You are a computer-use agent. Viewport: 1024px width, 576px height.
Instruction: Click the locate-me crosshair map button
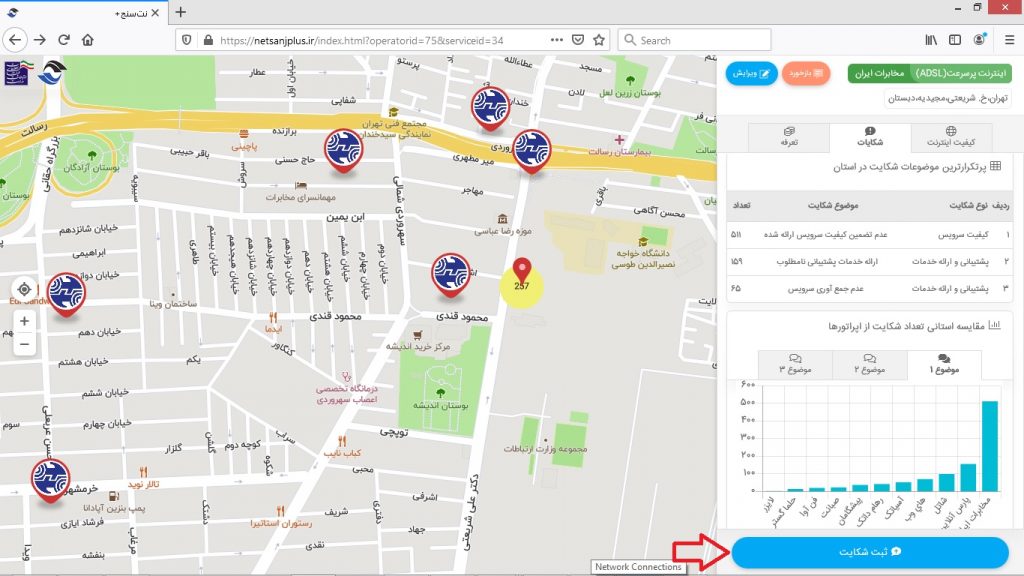[x=24, y=289]
